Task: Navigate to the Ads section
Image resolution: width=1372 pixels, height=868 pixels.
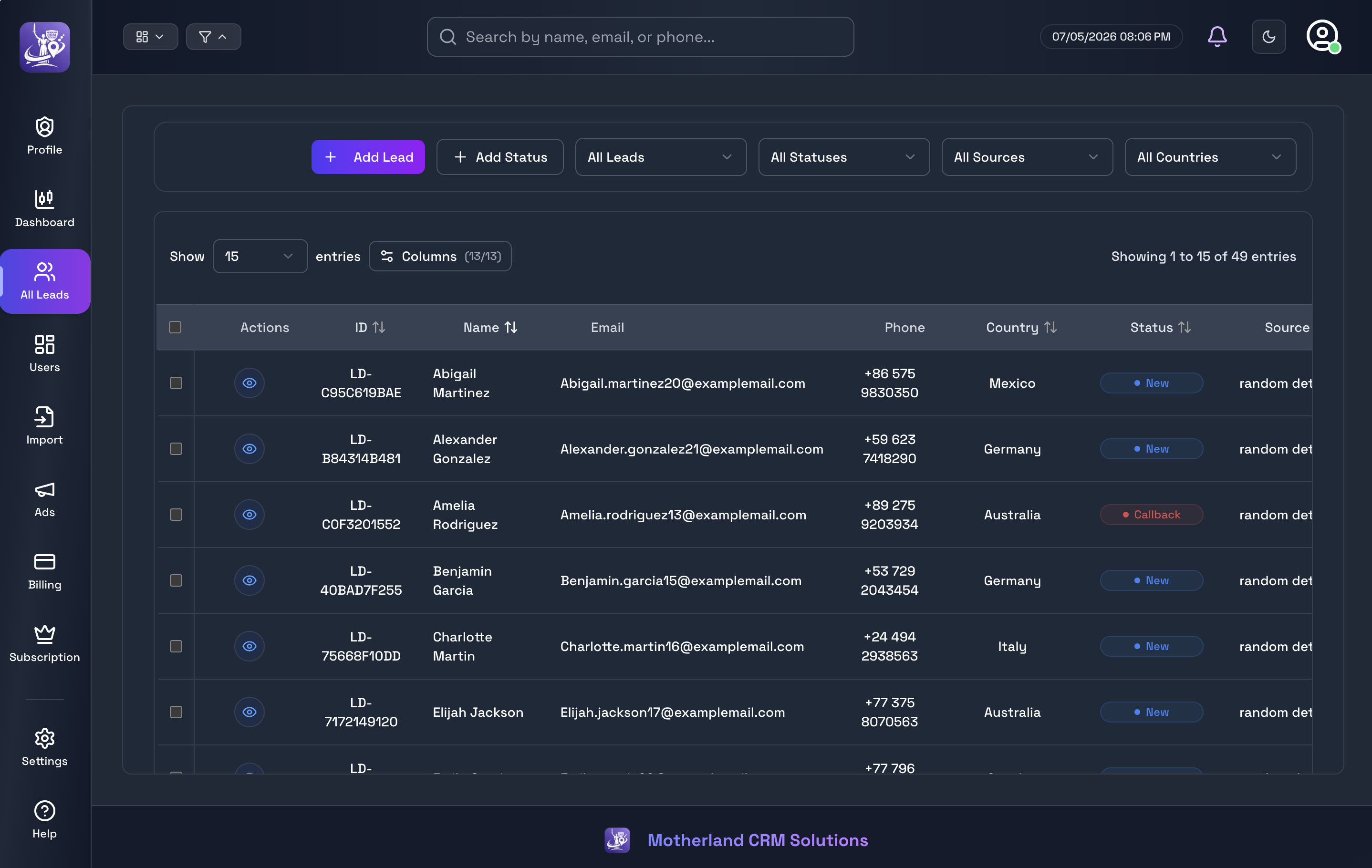Action: [44, 498]
